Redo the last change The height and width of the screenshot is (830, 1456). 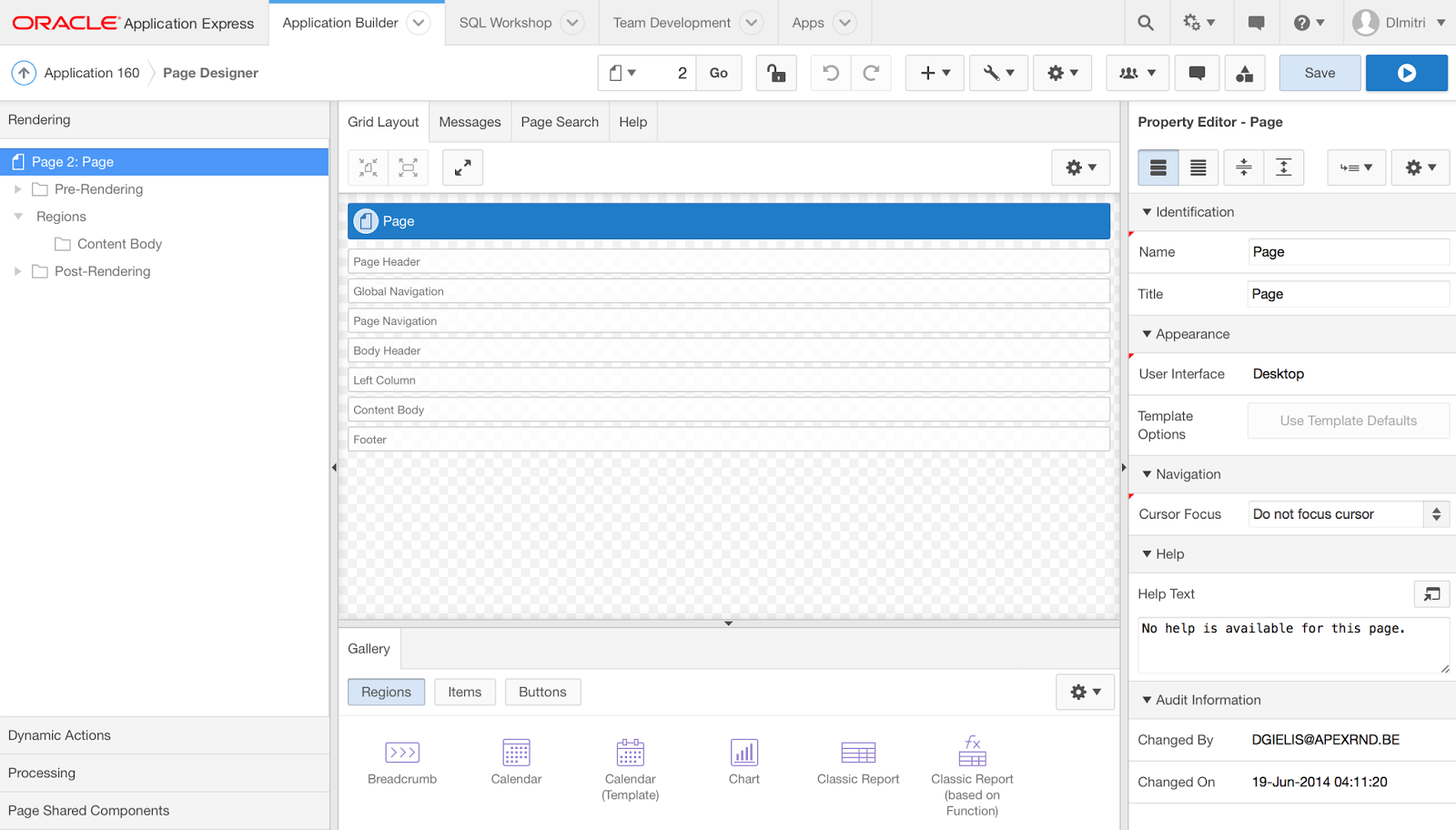click(871, 73)
